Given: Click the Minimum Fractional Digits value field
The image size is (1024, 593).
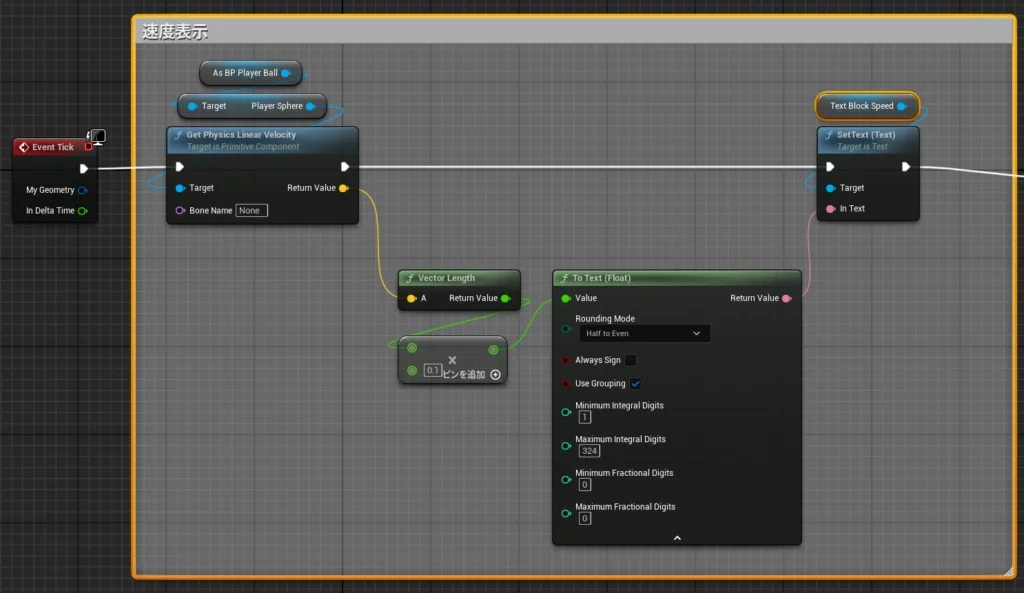Looking at the screenshot, I should [x=585, y=485].
